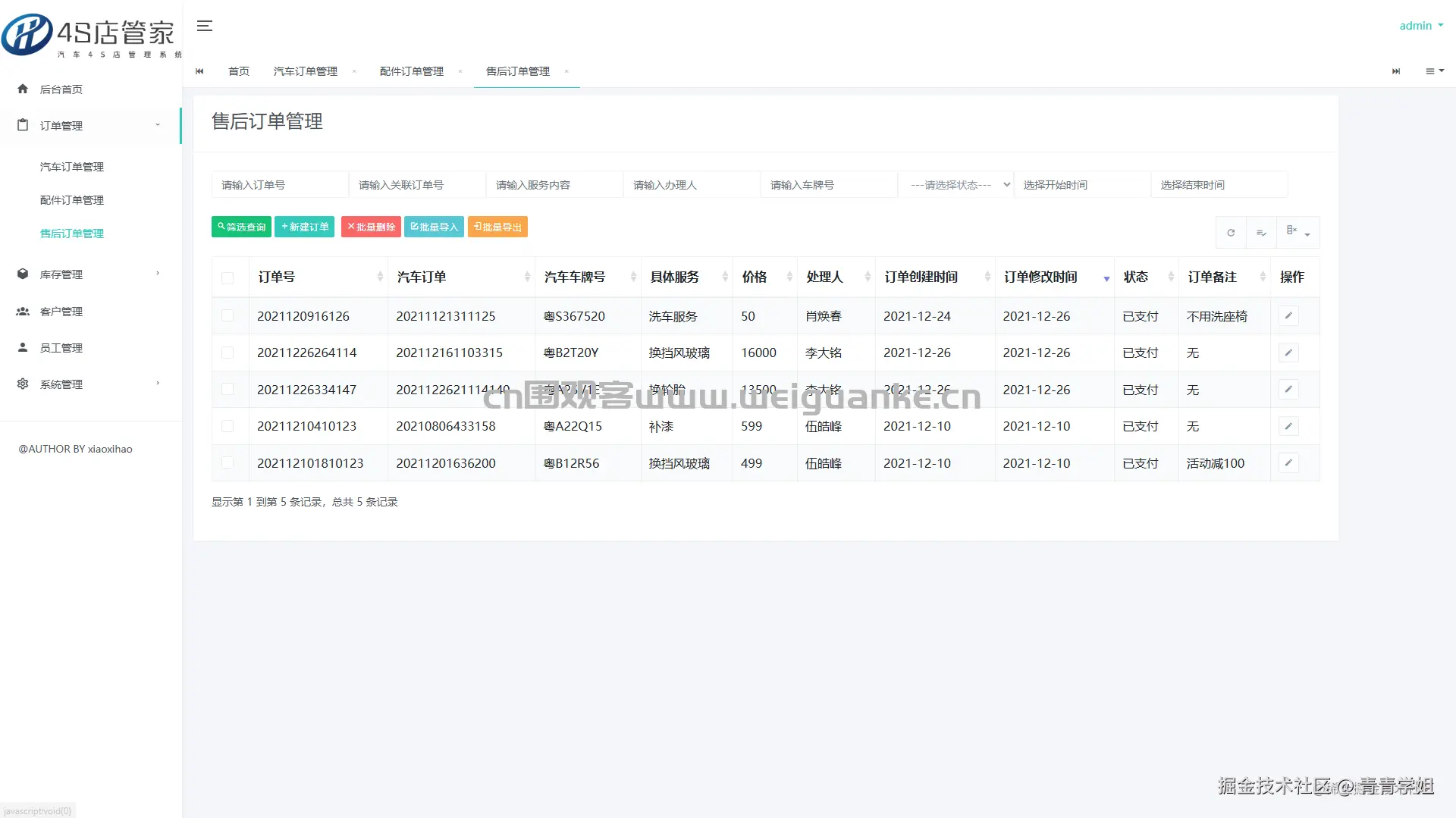
Task: Click the 批量删除 button
Action: [371, 227]
